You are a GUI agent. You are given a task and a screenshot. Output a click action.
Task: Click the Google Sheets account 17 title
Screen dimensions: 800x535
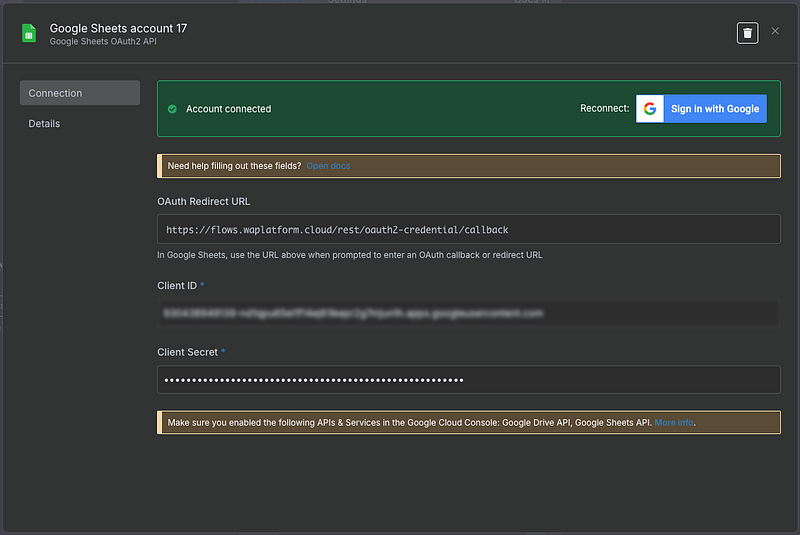coord(118,28)
